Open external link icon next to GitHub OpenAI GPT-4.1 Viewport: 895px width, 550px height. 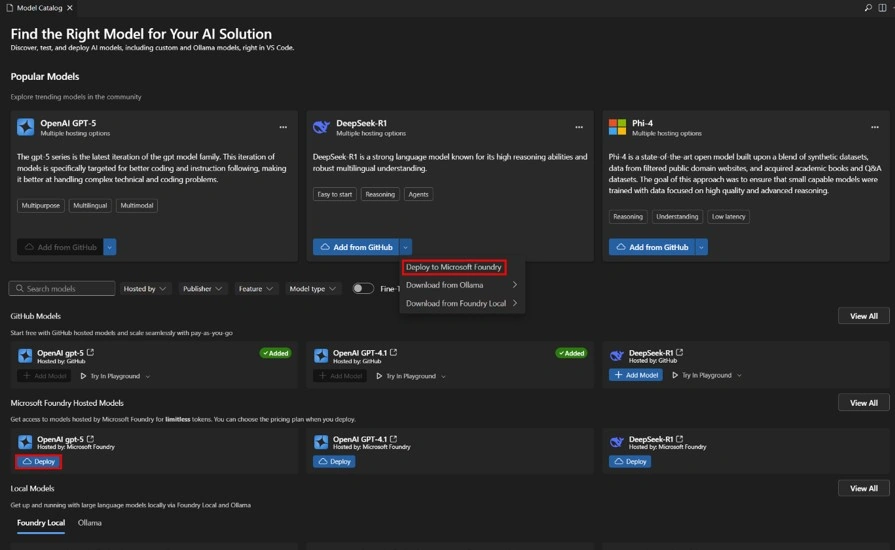tap(393, 353)
